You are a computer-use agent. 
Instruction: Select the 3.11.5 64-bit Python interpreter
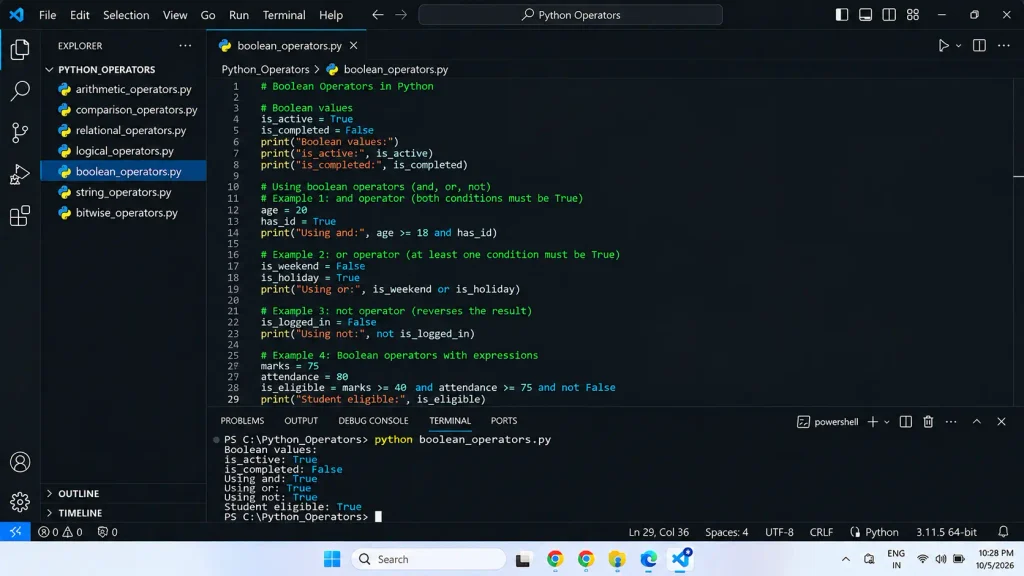pyautogui.click(x=946, y=532)
